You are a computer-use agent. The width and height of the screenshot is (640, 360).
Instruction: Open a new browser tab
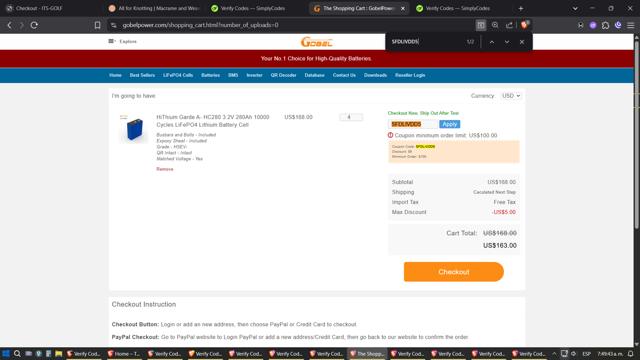coord(521,8)
